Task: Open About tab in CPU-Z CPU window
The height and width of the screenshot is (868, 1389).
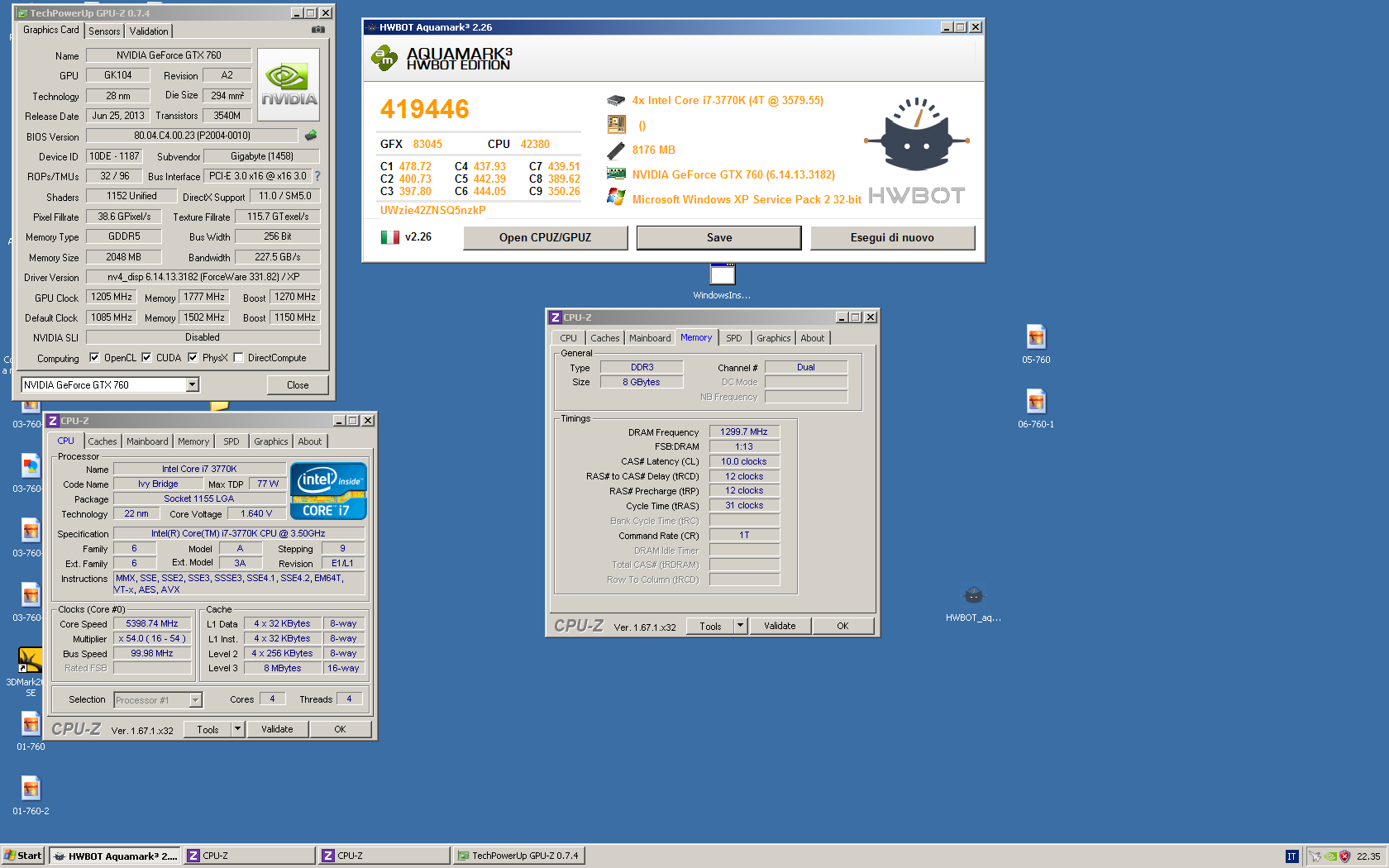Action: coord(310,441)
